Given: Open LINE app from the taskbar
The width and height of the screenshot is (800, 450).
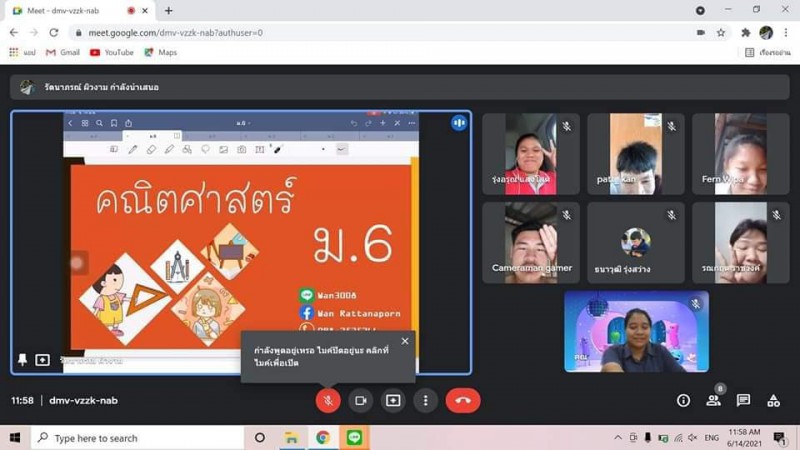Looking at the screenshot, I should [353, 438].
